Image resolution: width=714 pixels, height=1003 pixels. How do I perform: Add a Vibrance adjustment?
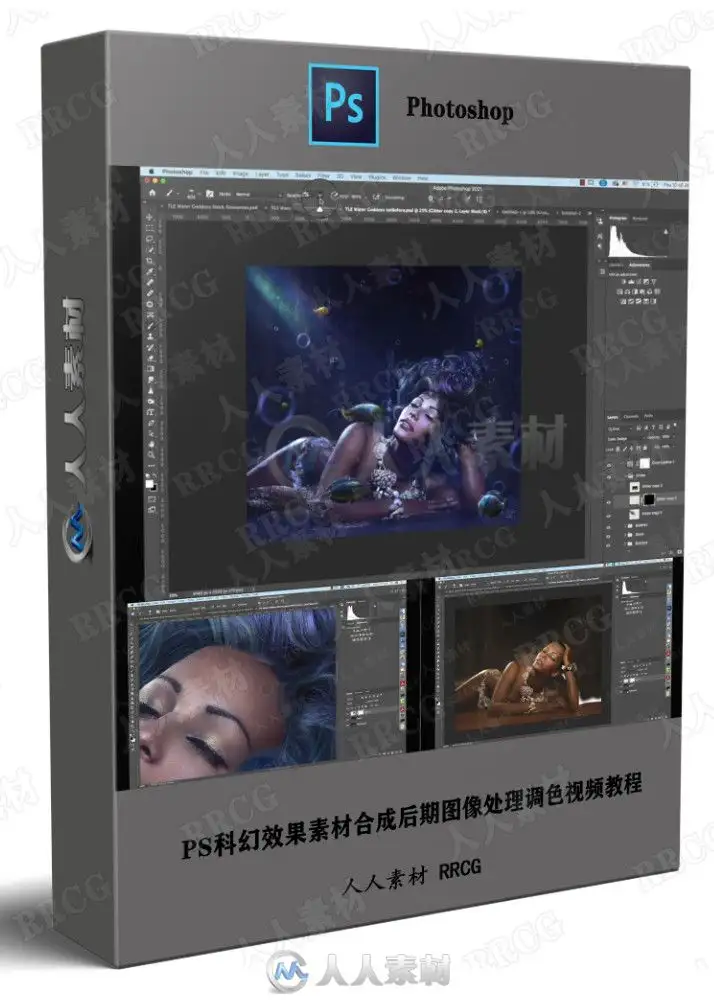click(x=654, y=281)
